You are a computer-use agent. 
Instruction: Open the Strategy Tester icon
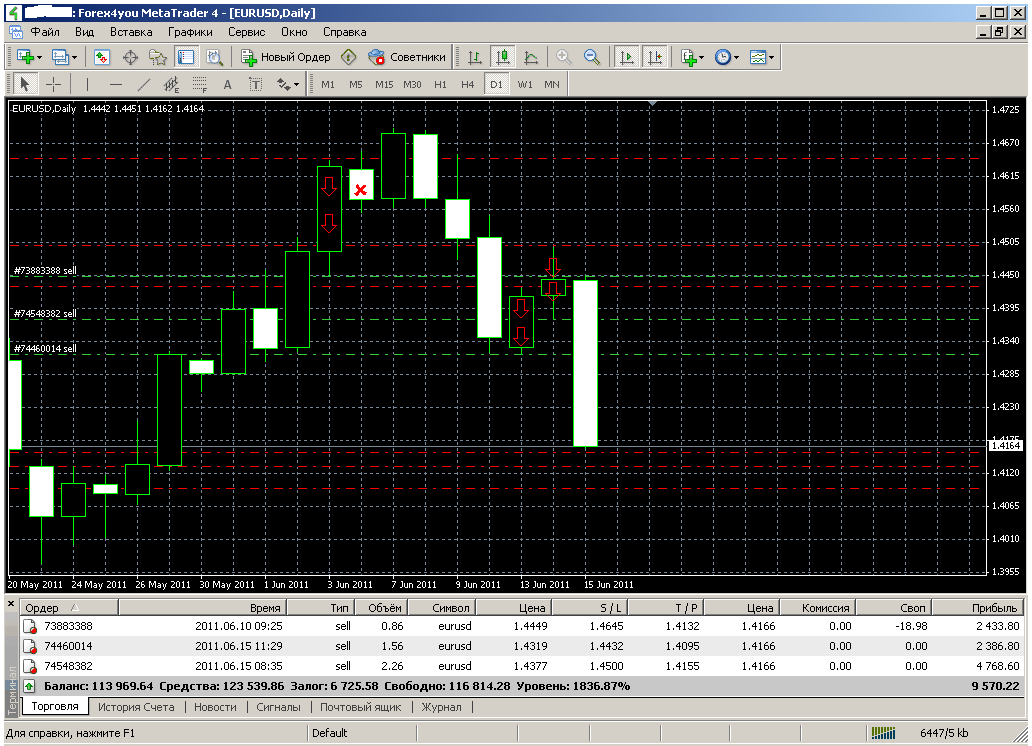click(x=214, y=57)
